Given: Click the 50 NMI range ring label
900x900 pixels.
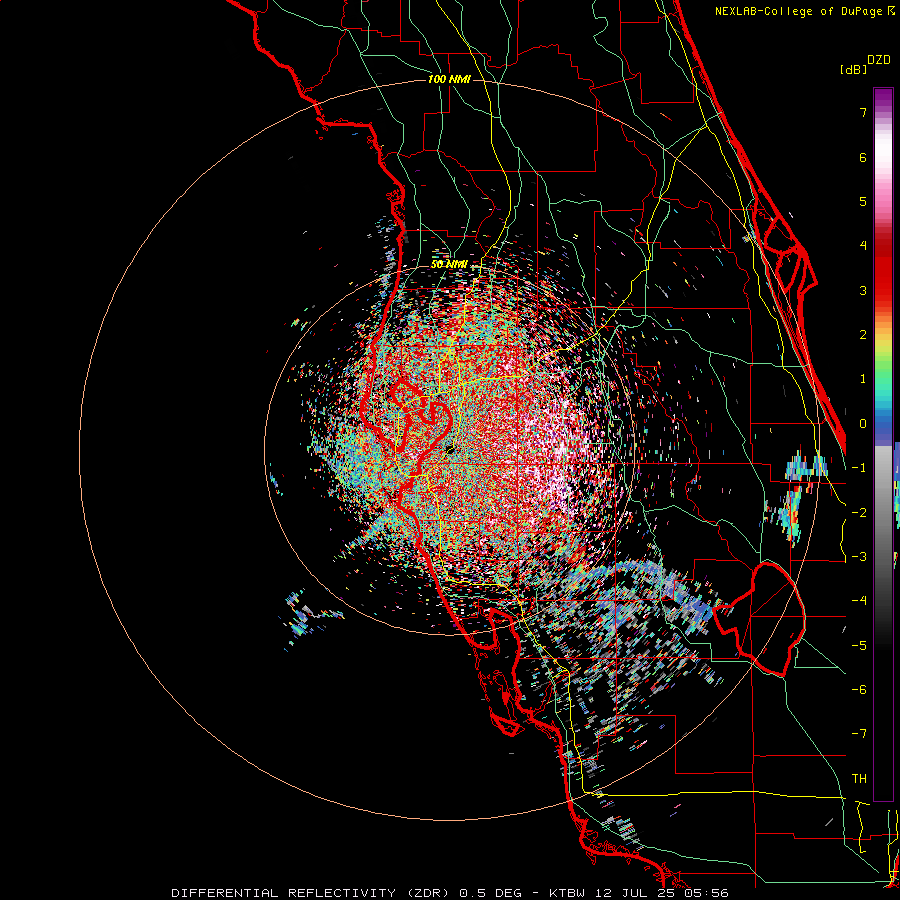Looking at the screenshot, I should tap(449, 265).
